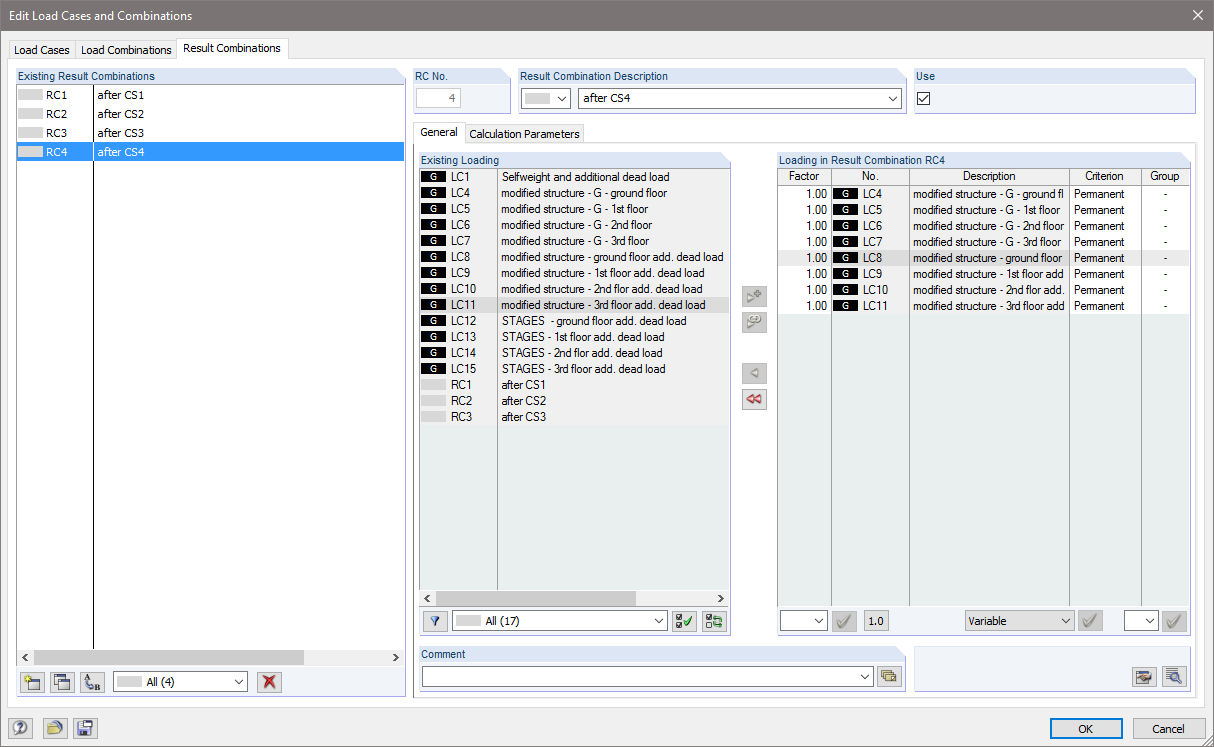1214x747 pixels.
Task: Select RC2 after CS2 in existing combinations
Action: coord(210,114)
